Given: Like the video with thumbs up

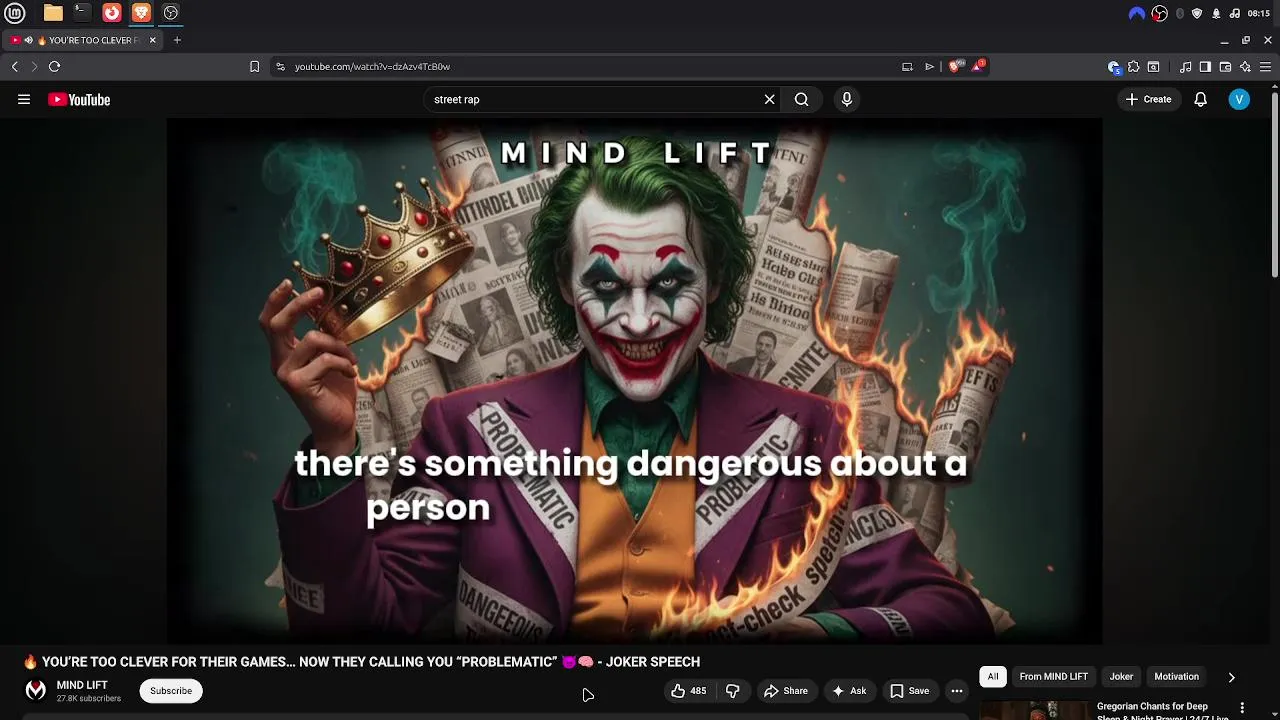Looking at the screenshot, I should point(688,691).
